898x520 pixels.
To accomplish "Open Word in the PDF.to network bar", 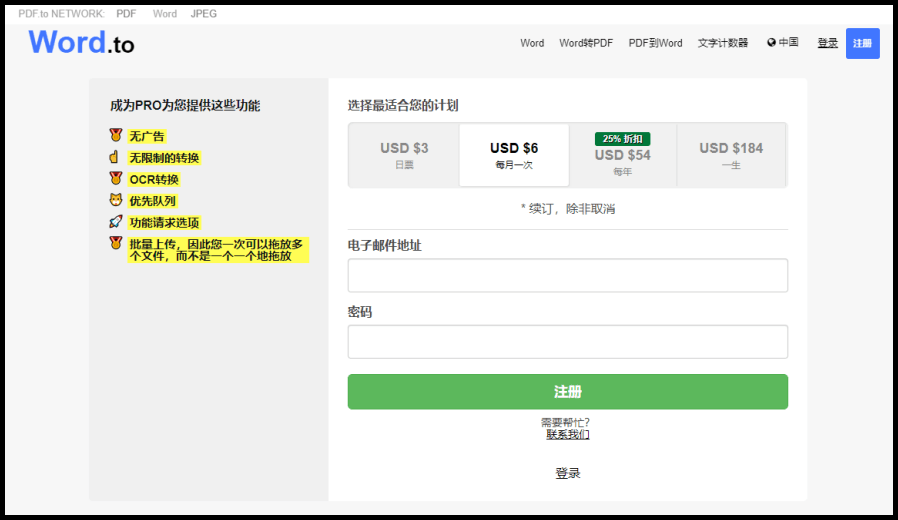I will coord(164,14).
